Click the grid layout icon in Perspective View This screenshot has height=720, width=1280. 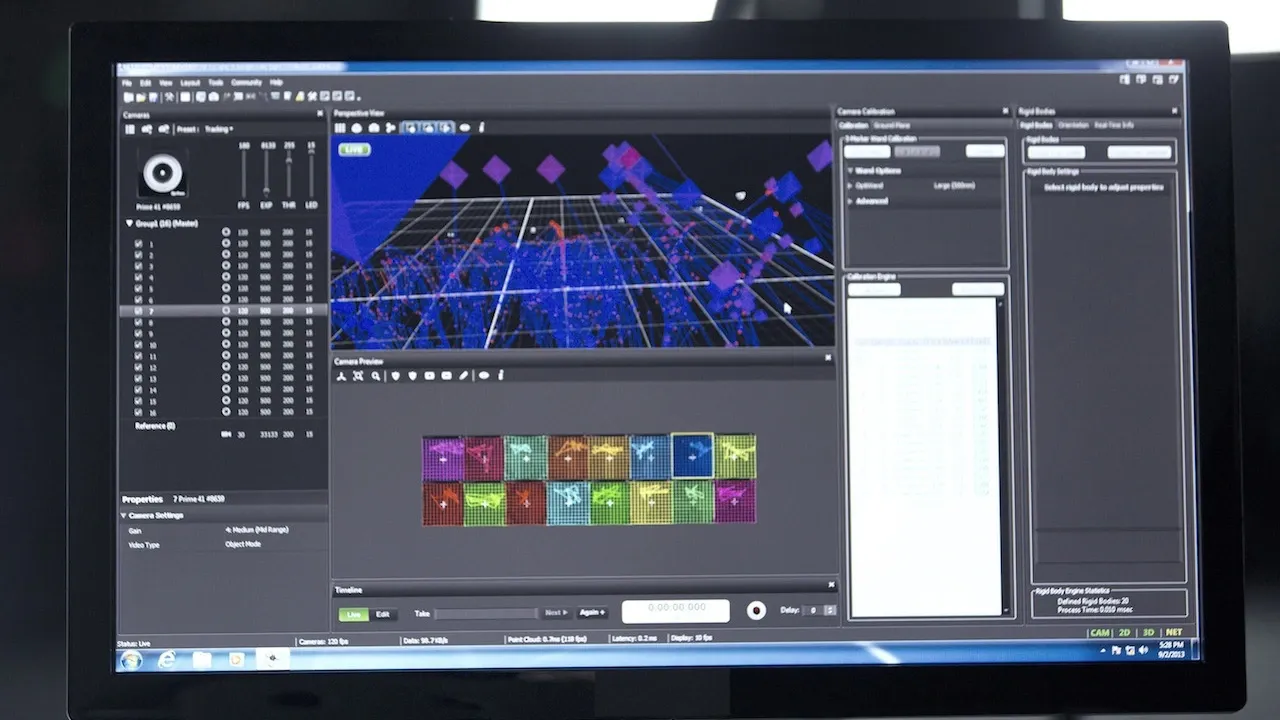[x=340, y=128]
